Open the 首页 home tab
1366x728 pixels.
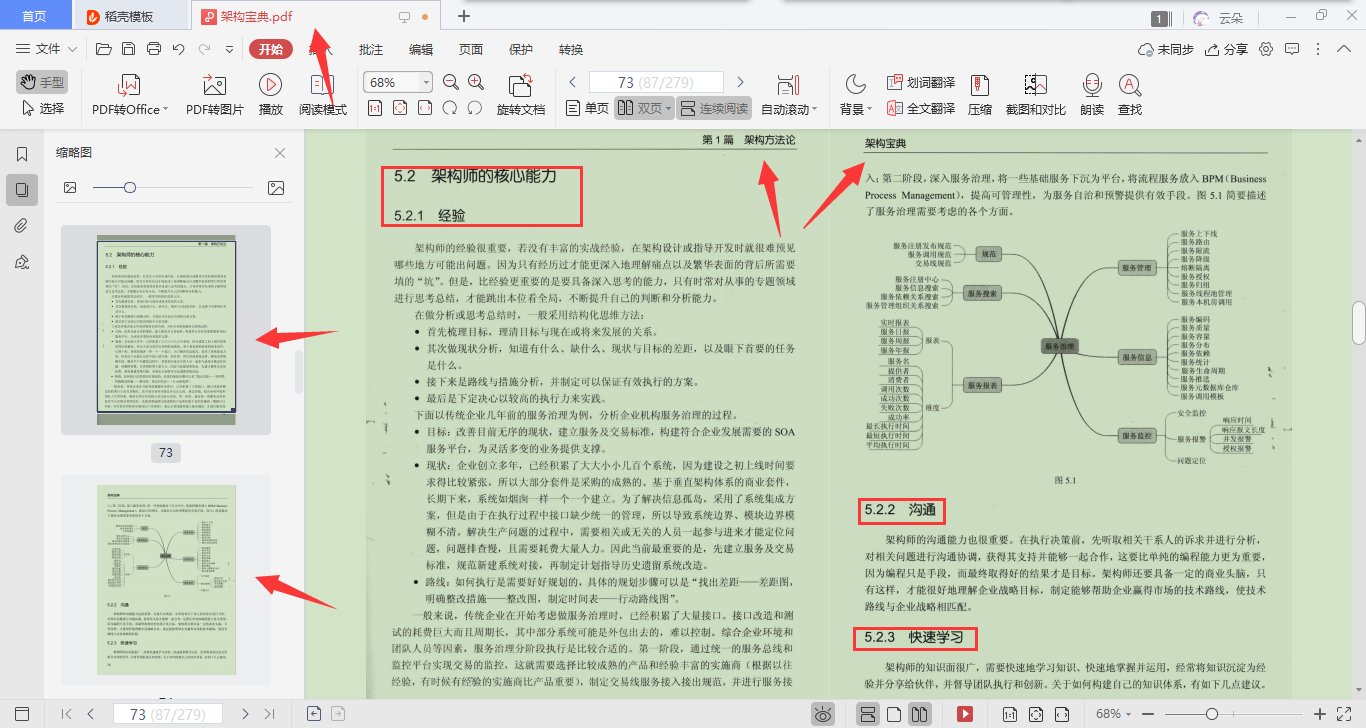34,16
